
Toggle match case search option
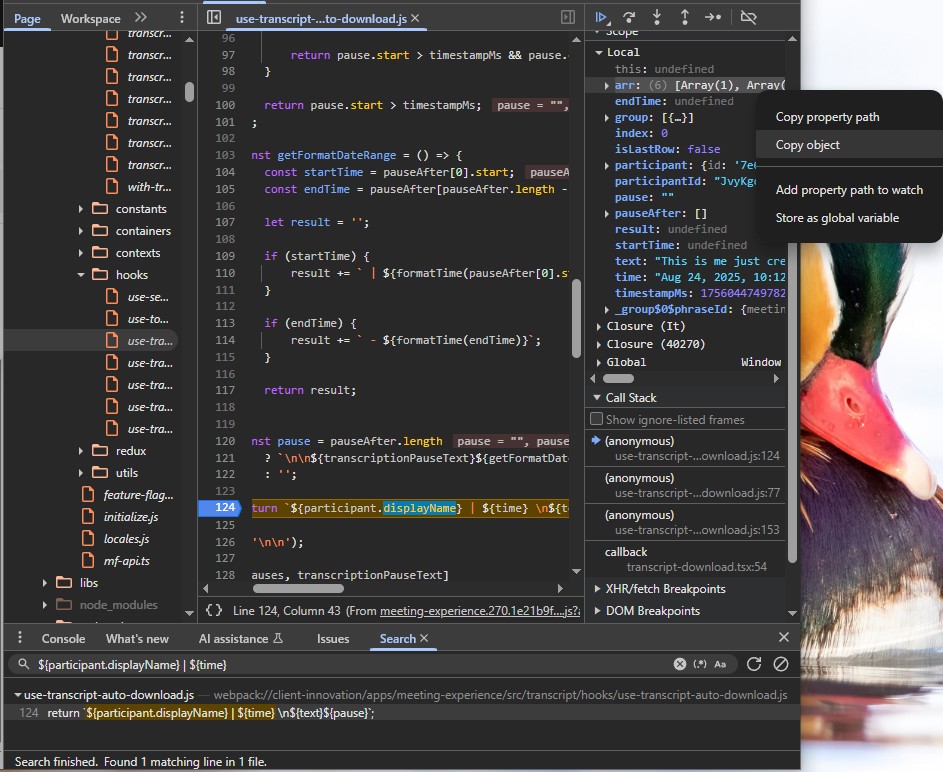tap(720, 664)
